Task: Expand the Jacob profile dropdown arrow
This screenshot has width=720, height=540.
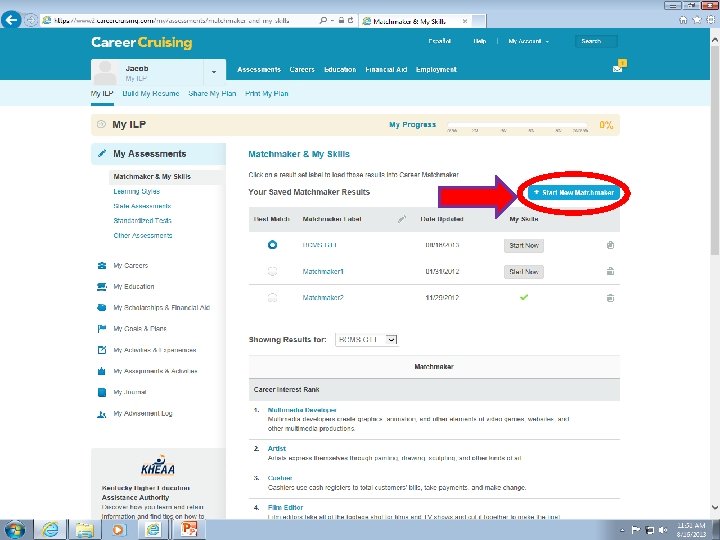Action: [214, 72]
